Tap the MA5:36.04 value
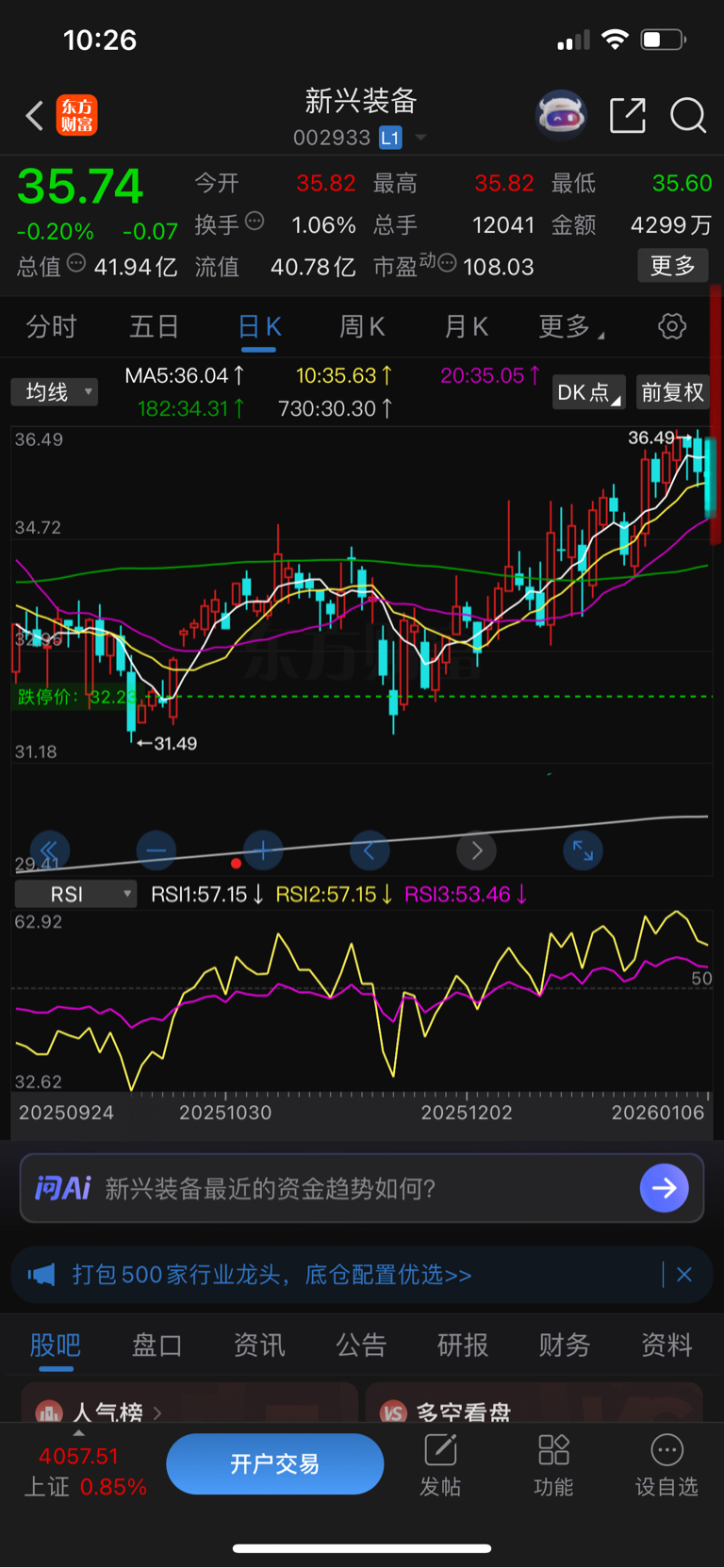Screen dimensions: 724x1568 click(185, 375)
